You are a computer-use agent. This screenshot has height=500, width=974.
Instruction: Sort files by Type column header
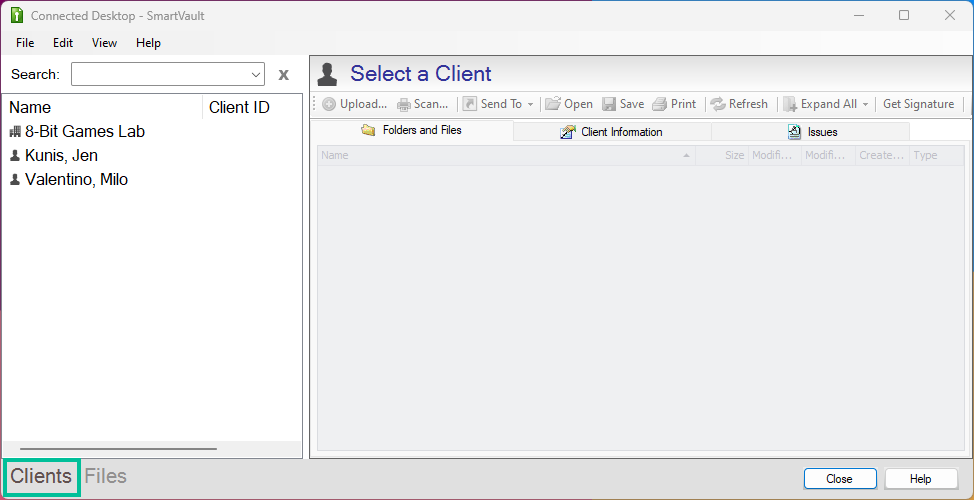tap(936, 155)
